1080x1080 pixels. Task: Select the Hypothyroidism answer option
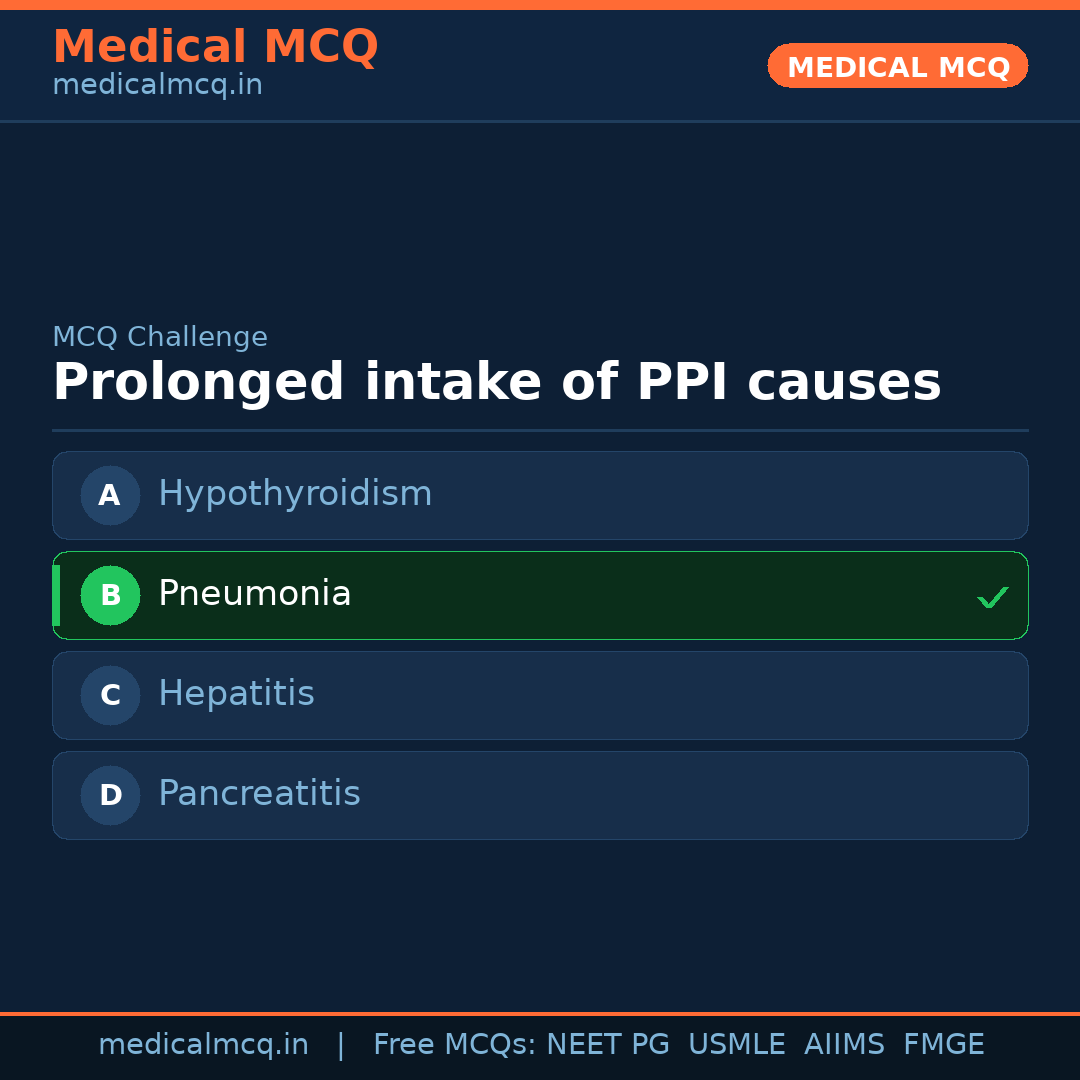pyautogui.click(x=295, y=494)
